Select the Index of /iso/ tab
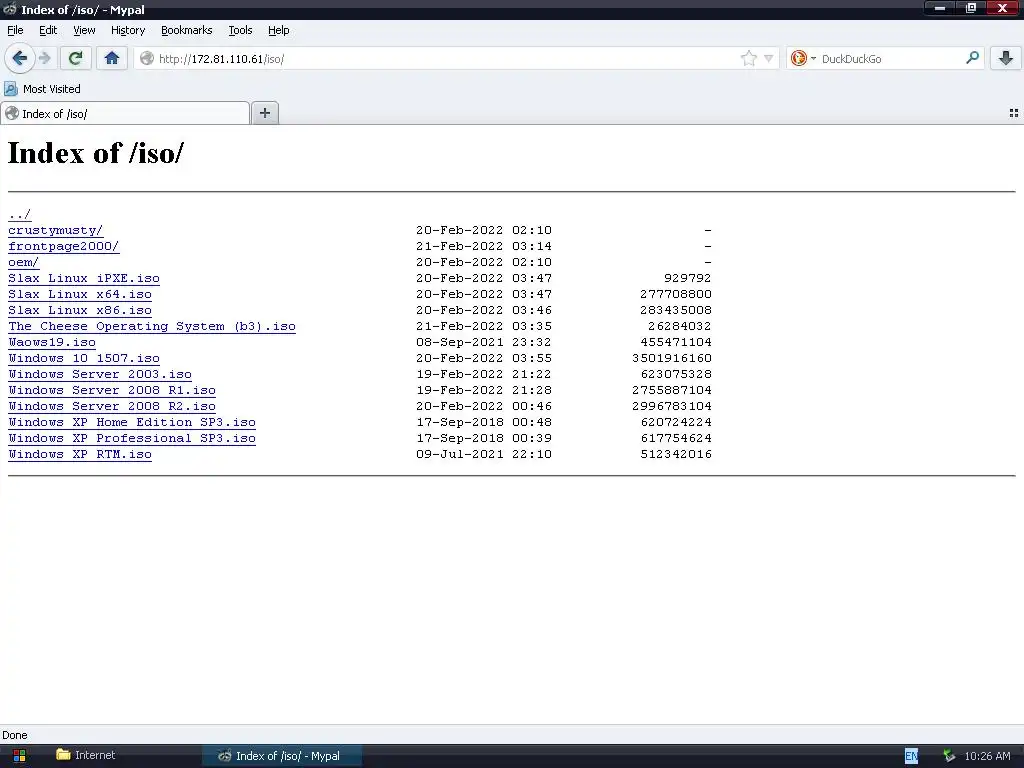This screenshot has height=768, width=1024. 125,114
